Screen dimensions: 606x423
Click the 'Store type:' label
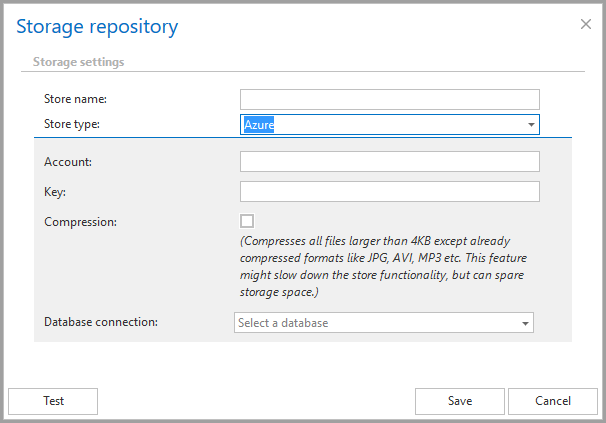tap(72, 124)
